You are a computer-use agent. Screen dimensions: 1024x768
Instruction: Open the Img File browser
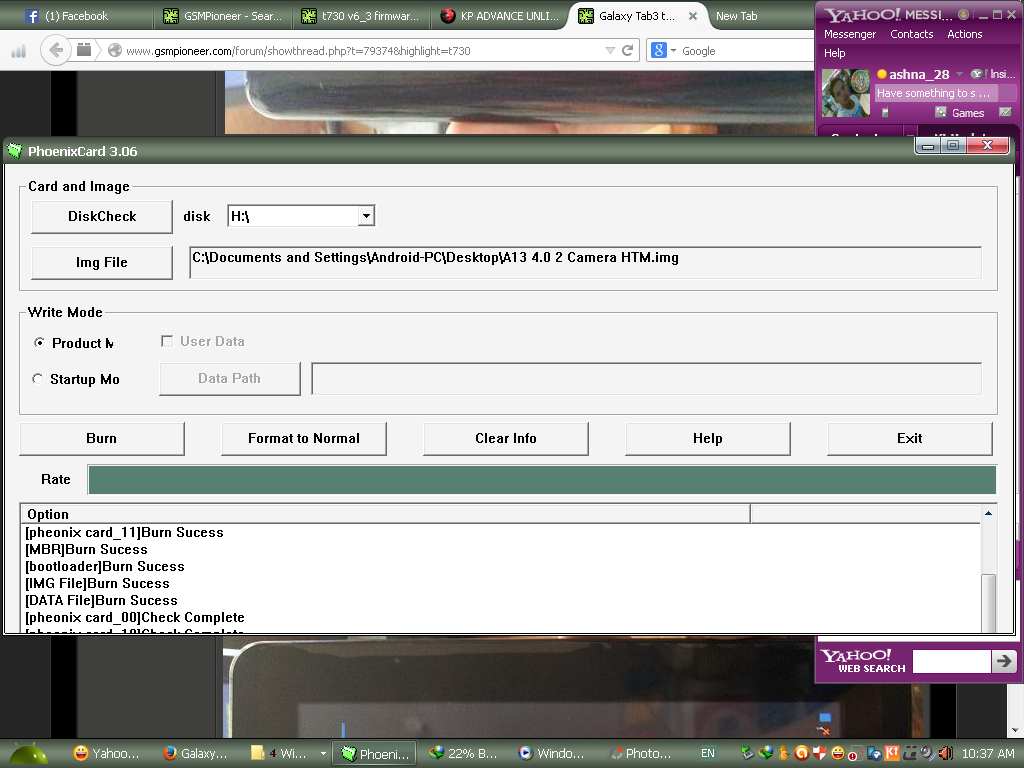click(x=102, y=262)
